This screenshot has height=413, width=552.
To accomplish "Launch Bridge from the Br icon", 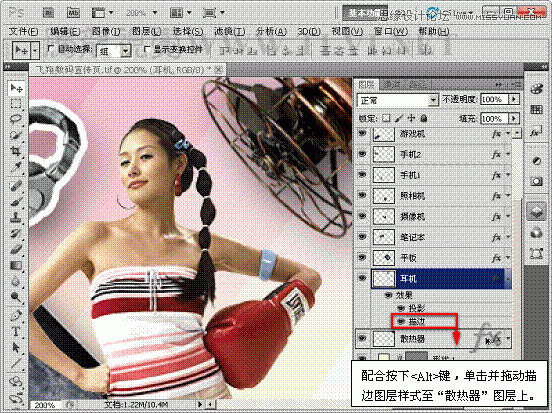I will [x=48, y=13].
